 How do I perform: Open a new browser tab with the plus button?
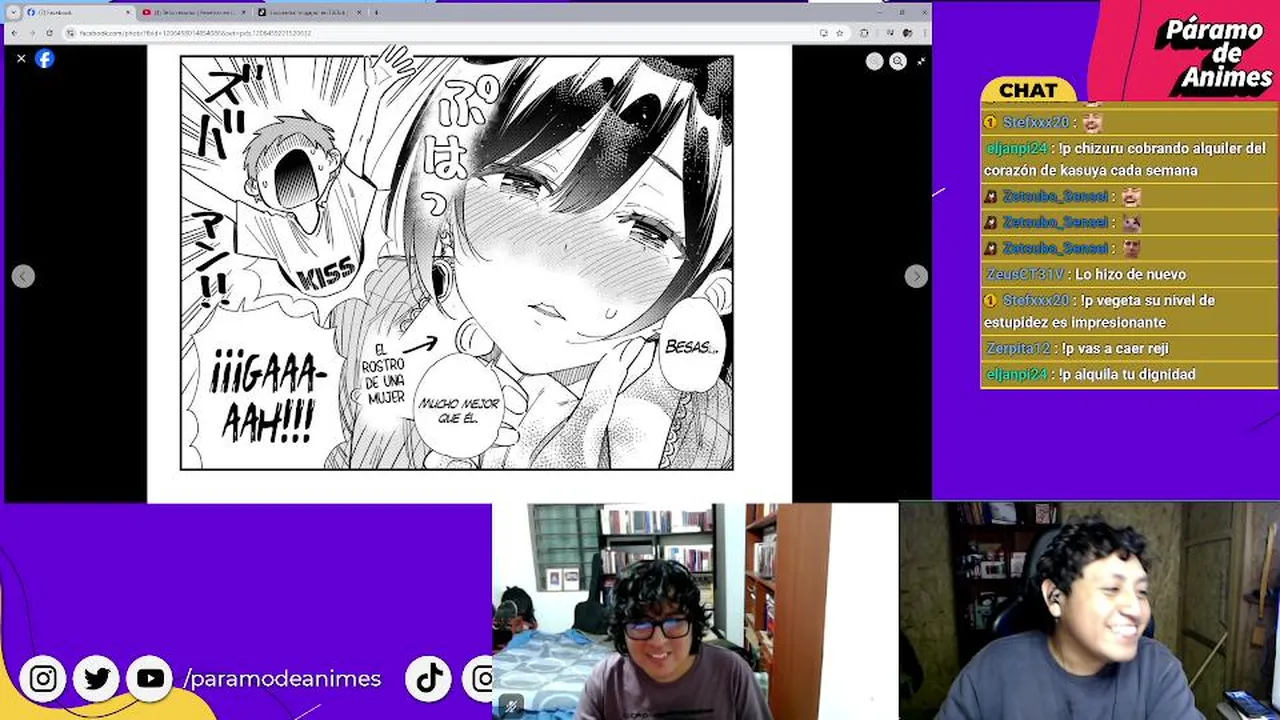(x=376, y=13)
